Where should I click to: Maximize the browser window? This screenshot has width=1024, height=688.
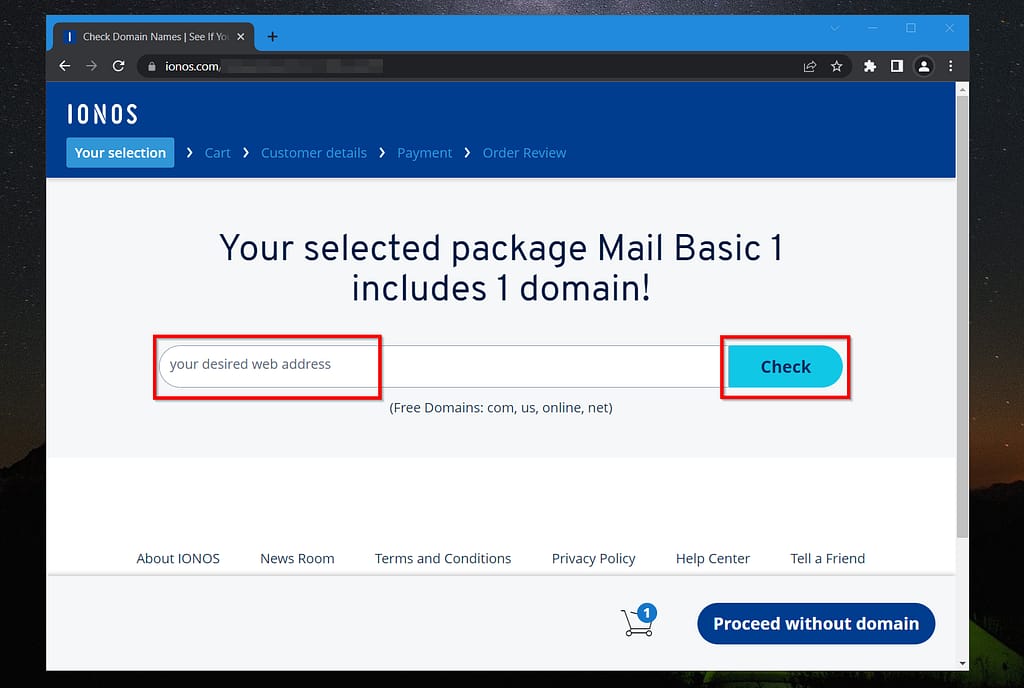[911, 28]
